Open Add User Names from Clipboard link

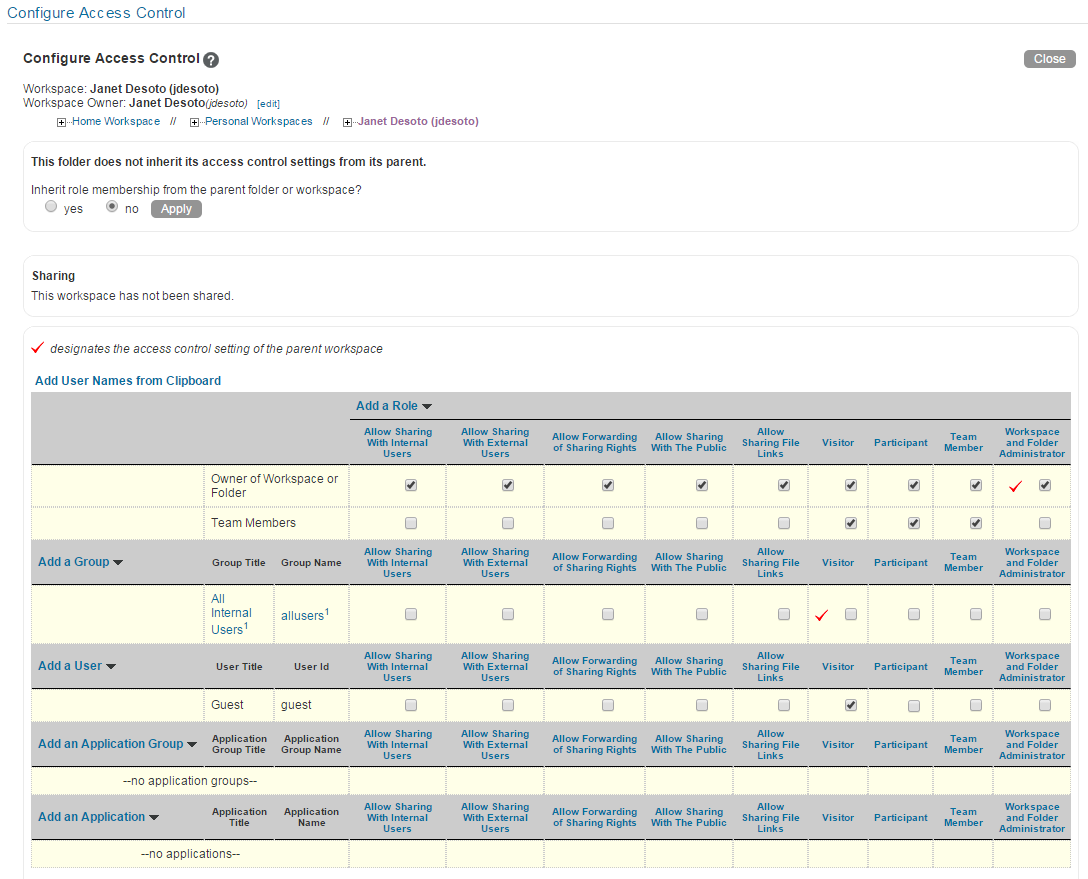[128, 381]
